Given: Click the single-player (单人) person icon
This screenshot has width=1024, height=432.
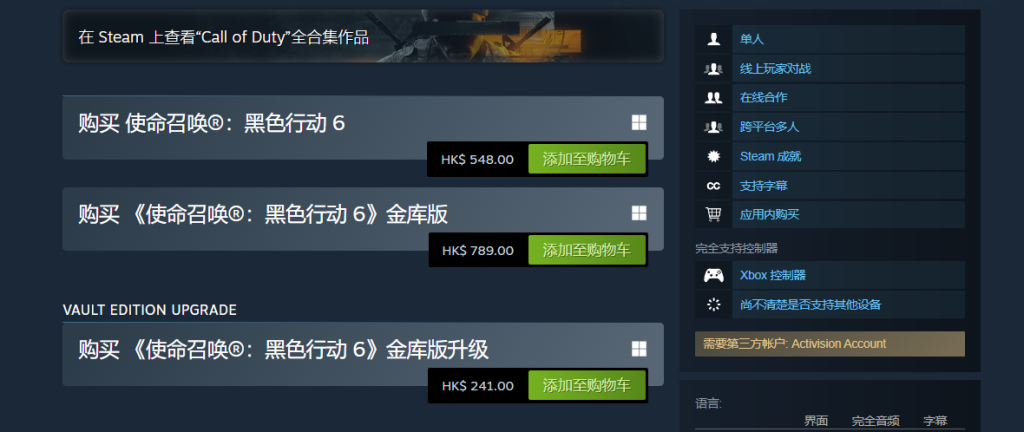Looking at the screenshot, I should (x=713, y=39).
